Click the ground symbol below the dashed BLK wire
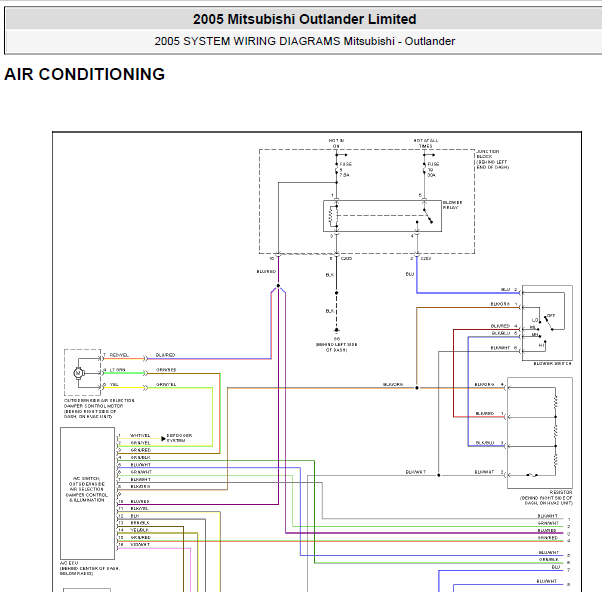602x592 pixels. (336, 330)
